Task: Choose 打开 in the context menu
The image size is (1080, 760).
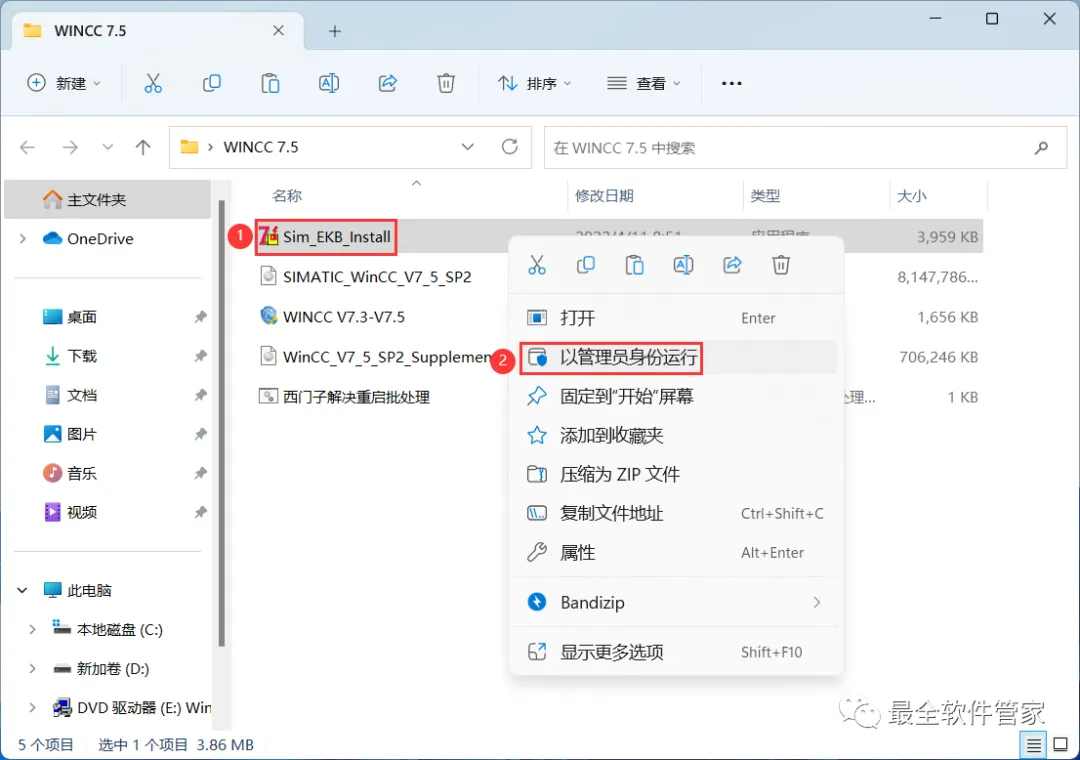Action: pyautogui.click(x=676, y=318)
